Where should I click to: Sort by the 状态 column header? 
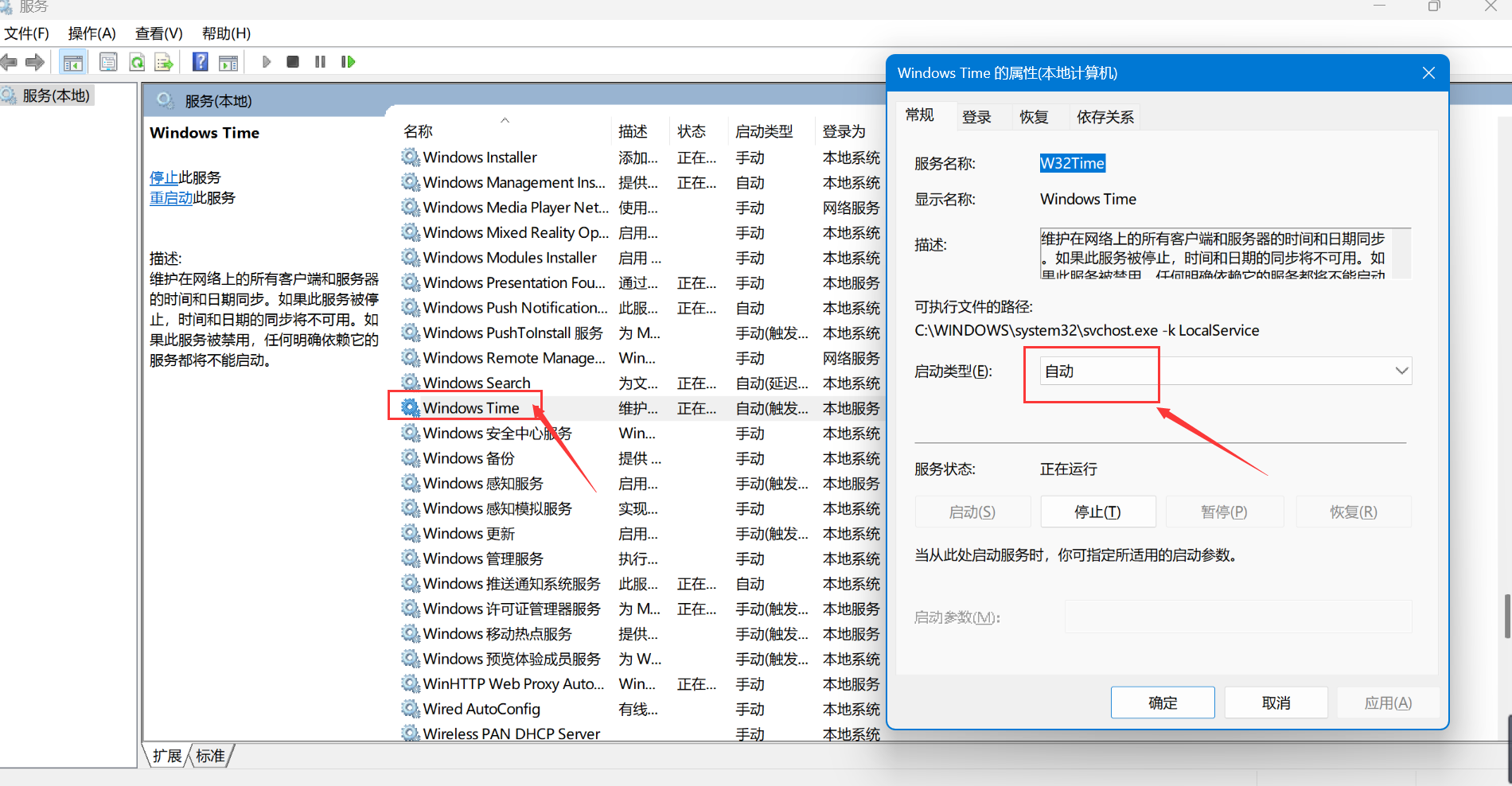point(699,131)
